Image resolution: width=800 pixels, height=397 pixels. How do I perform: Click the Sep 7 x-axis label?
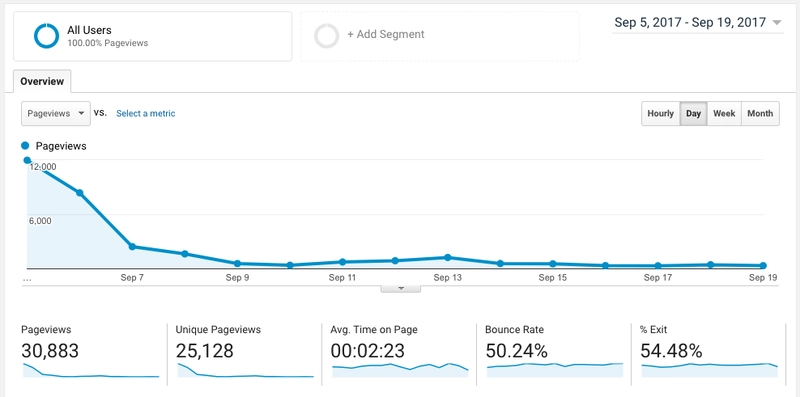coord(132,278)
